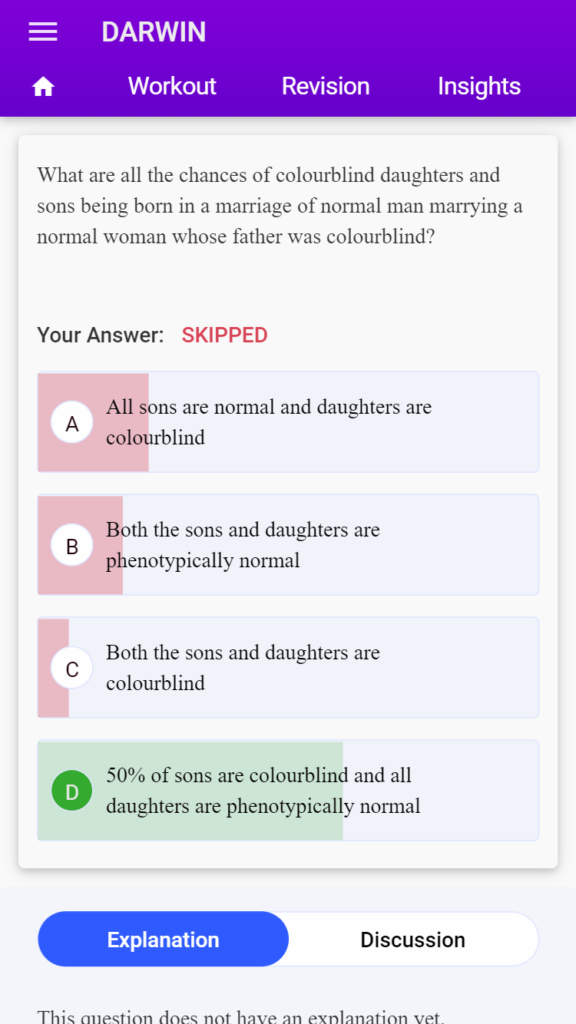Click the pink response bar of option A
The height and width of the screenshot is (1024, 576).
93,422
